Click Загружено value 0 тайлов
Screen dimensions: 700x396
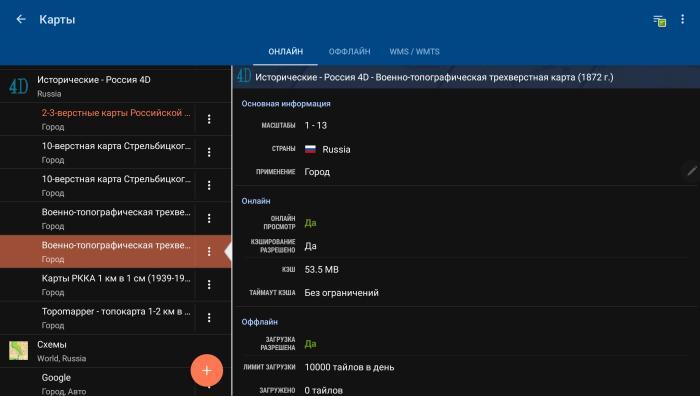pos(324,391)
